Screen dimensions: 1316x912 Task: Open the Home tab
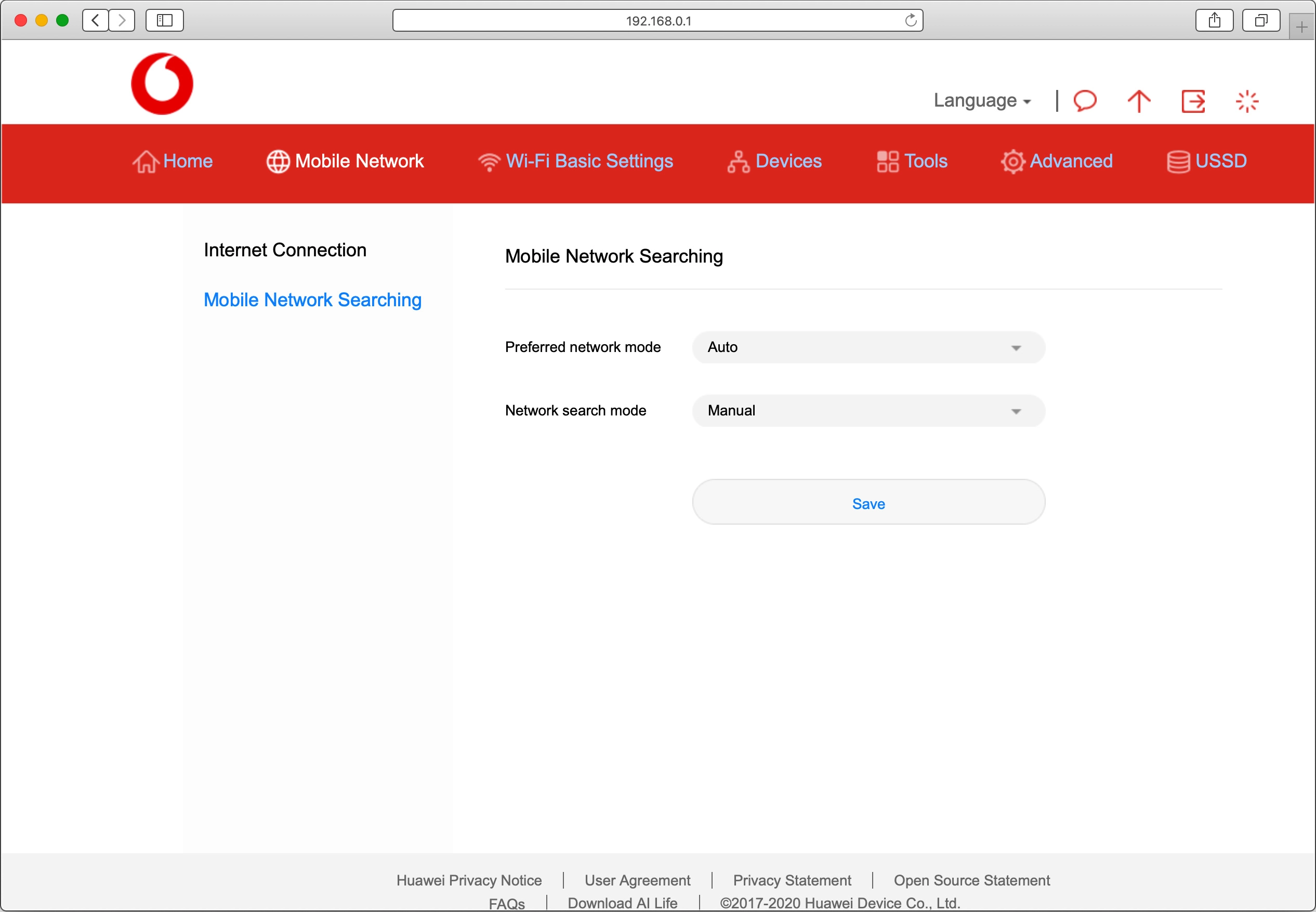coord(173,161)
